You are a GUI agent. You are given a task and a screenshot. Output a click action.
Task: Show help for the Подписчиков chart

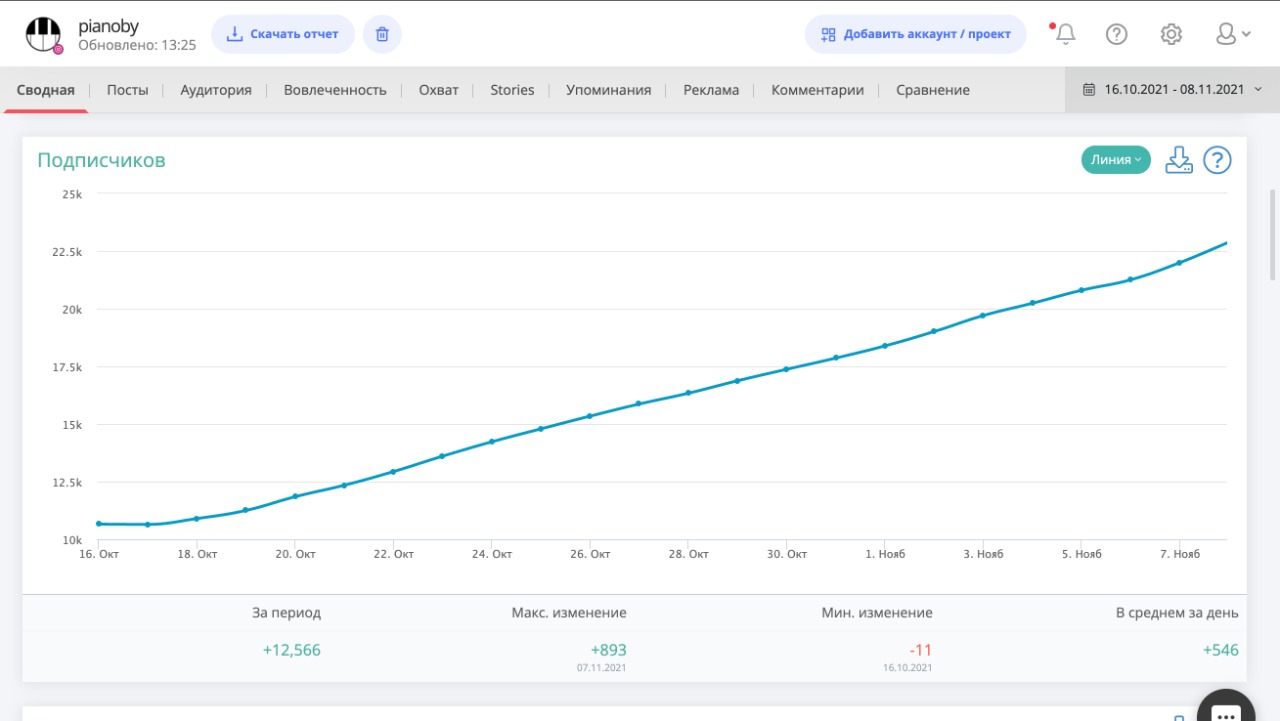(1217, 160)
